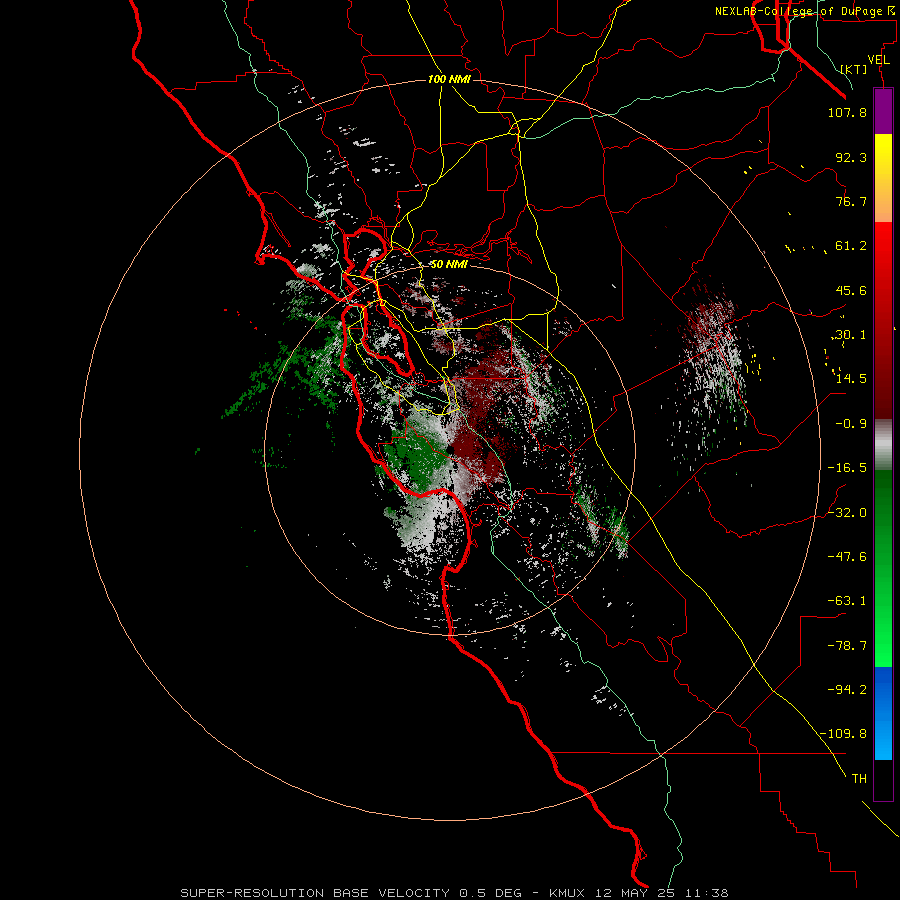The image size is (900, 900).
Task: Click the -0.9 scale value
Action: (x=851, y=424)
